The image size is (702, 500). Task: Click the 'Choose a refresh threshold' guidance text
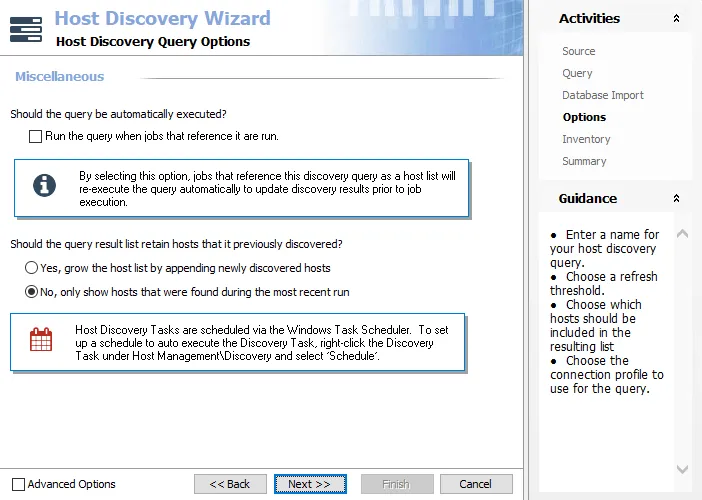(604, 283)
